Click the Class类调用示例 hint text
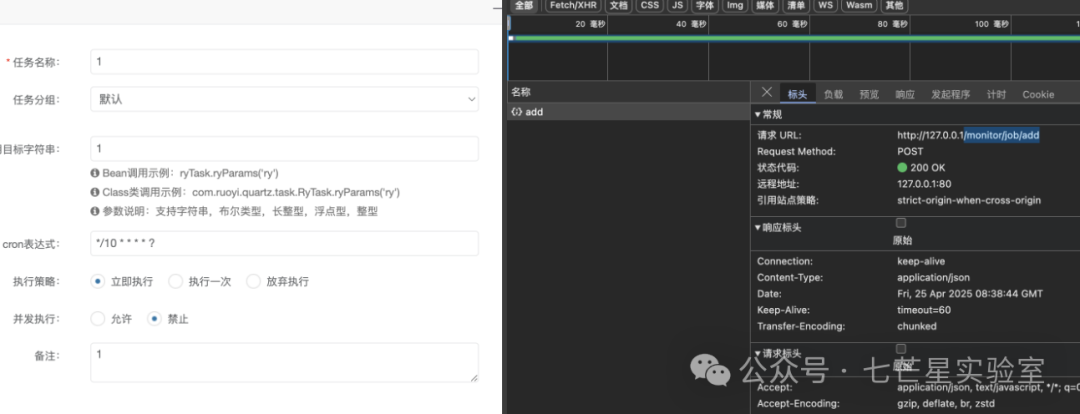Screen dimensions: 1080x414 click(245, 192)
